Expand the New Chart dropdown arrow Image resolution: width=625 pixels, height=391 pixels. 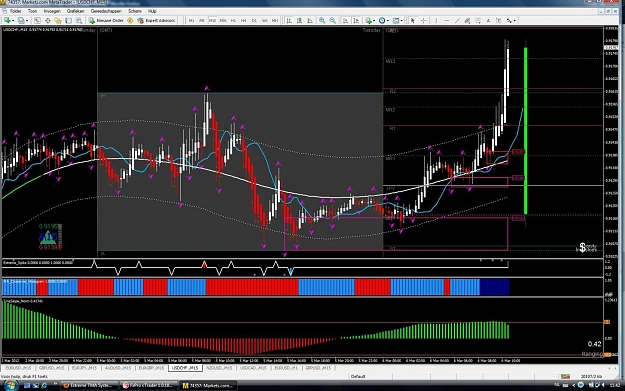13,20
